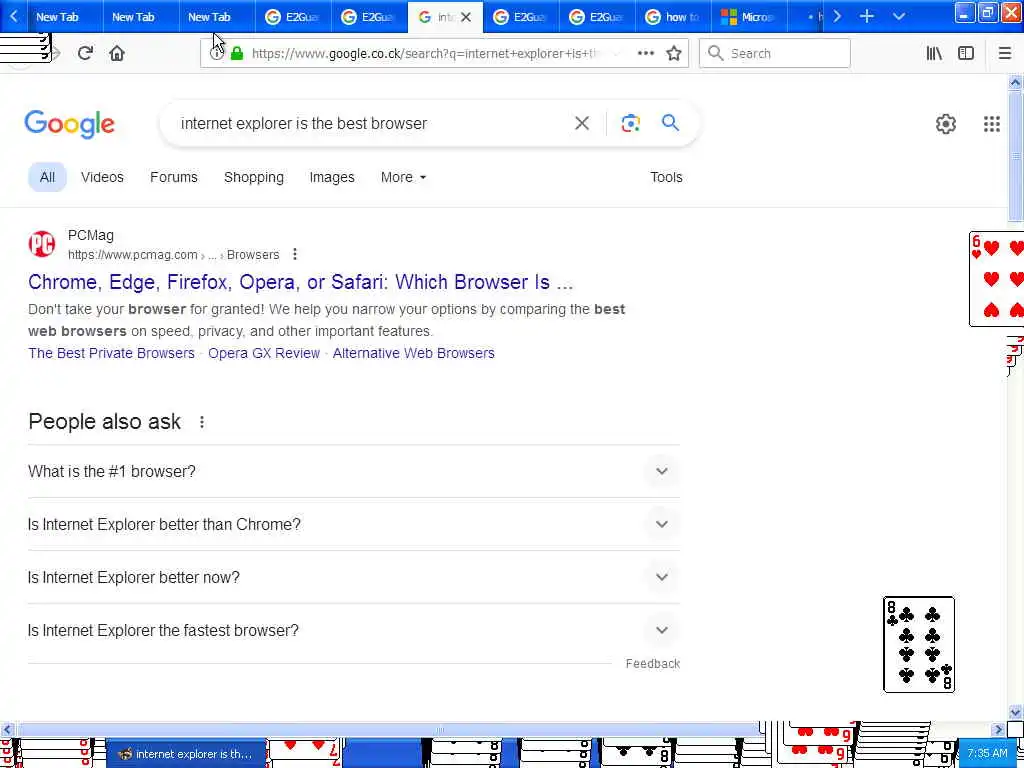Image resolution: width=1024 pixels, height=768 pixels.
Task: Click the taskbar button "internet explorer is th..."
Action: (186, 754)
